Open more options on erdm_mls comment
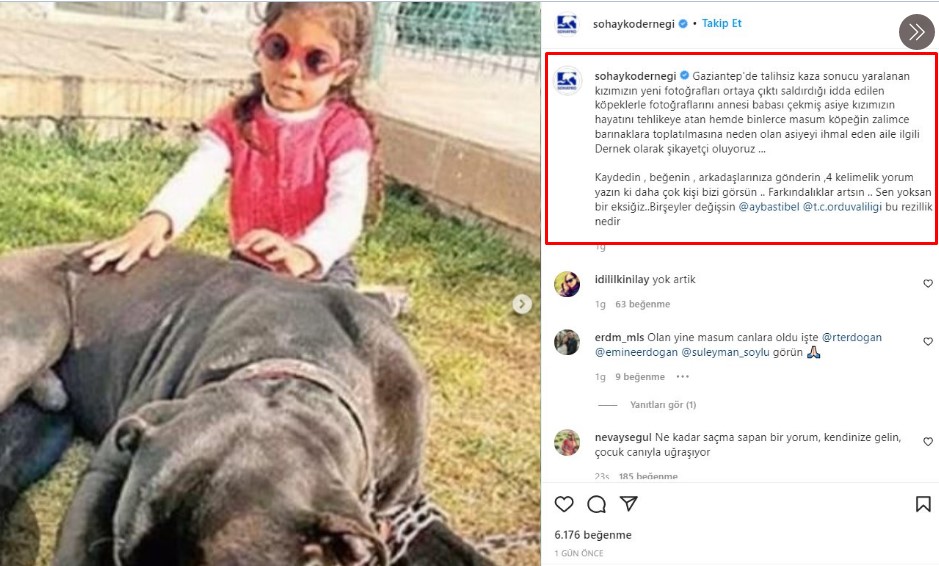The width and height of the screenshot is (939, 566). [683, 377]
